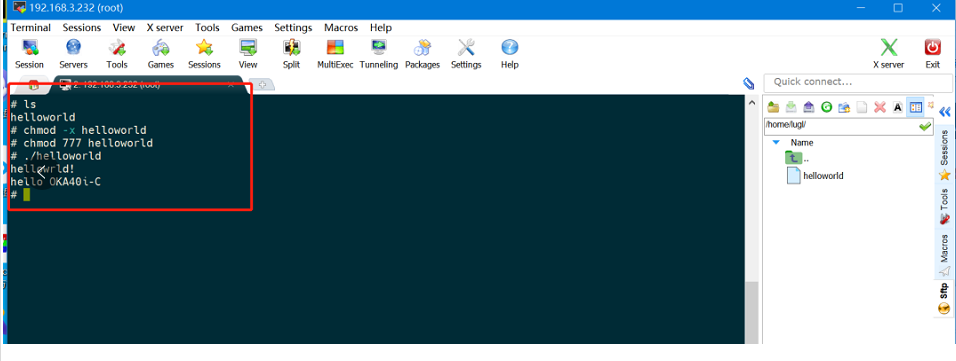
Task: Confirm the SFTP path with green check
Action: click(x=925, y=126)
